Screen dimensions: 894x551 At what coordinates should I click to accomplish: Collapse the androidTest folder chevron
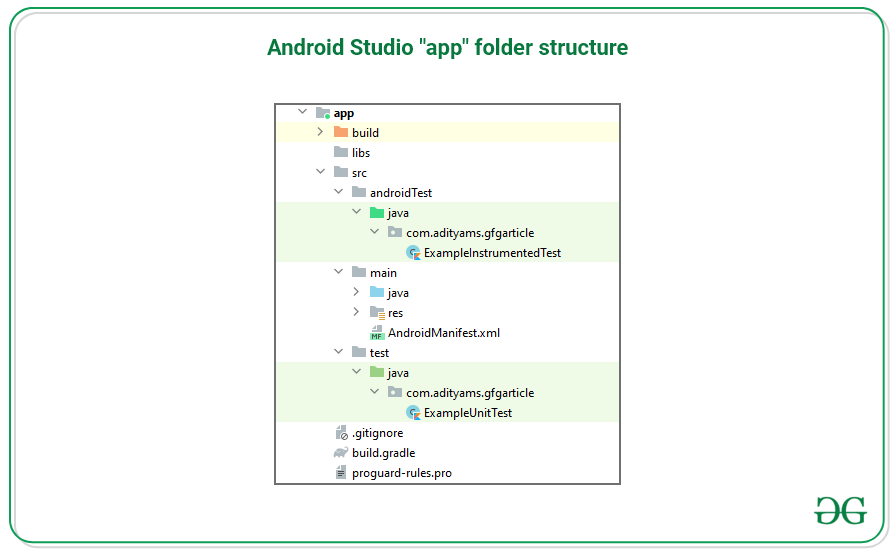(x=338, y=192)
